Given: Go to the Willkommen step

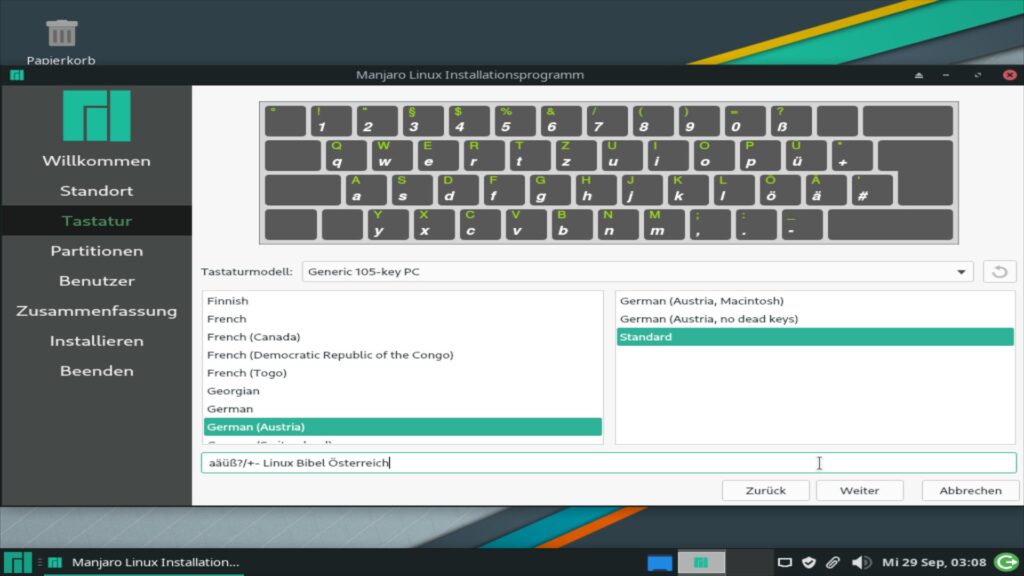Looking at the screenshot, I should pyautogui.click(x=97, y=161).
